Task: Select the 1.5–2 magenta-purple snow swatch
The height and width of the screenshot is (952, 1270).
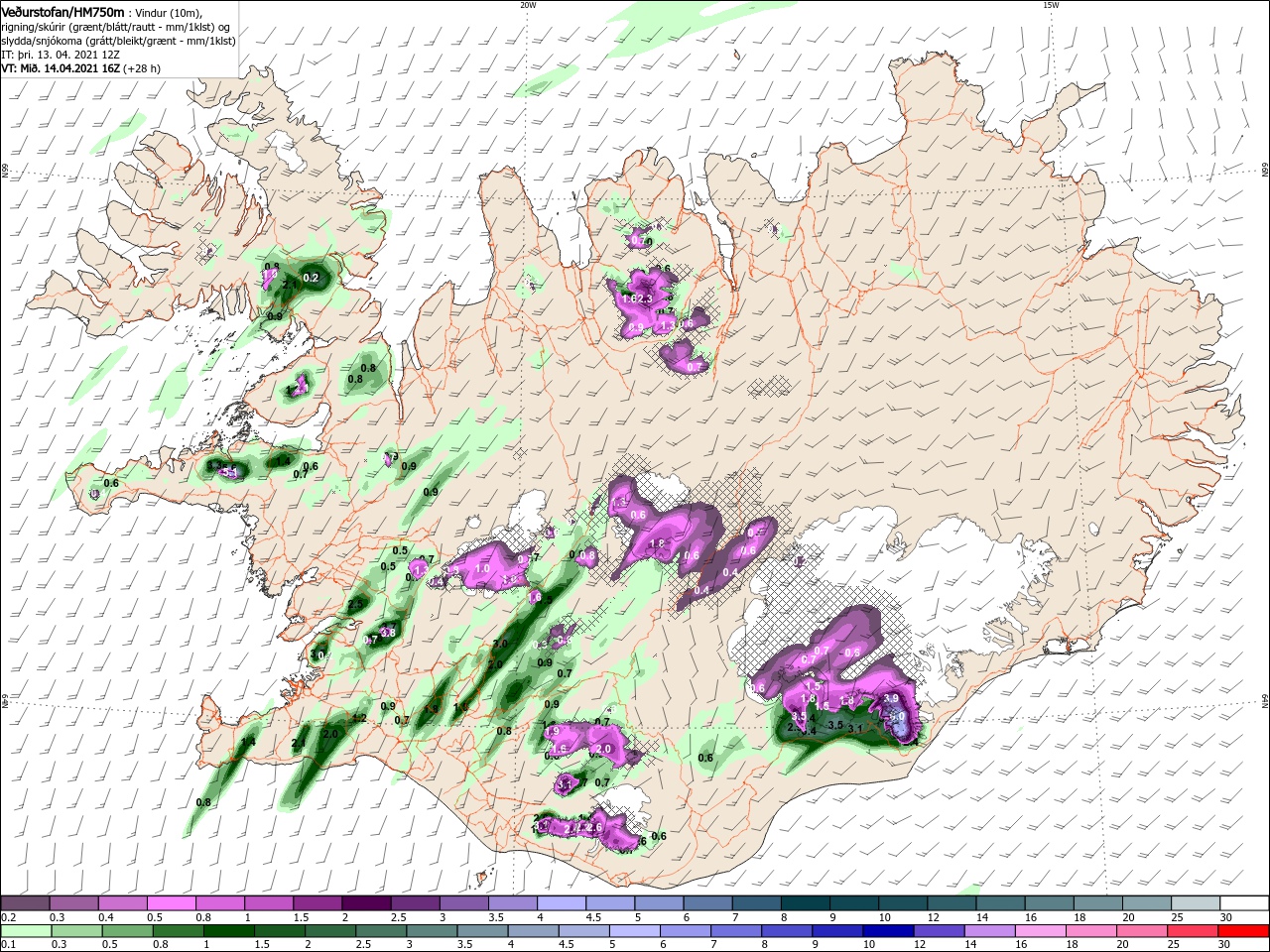Action: pos(317,903)
